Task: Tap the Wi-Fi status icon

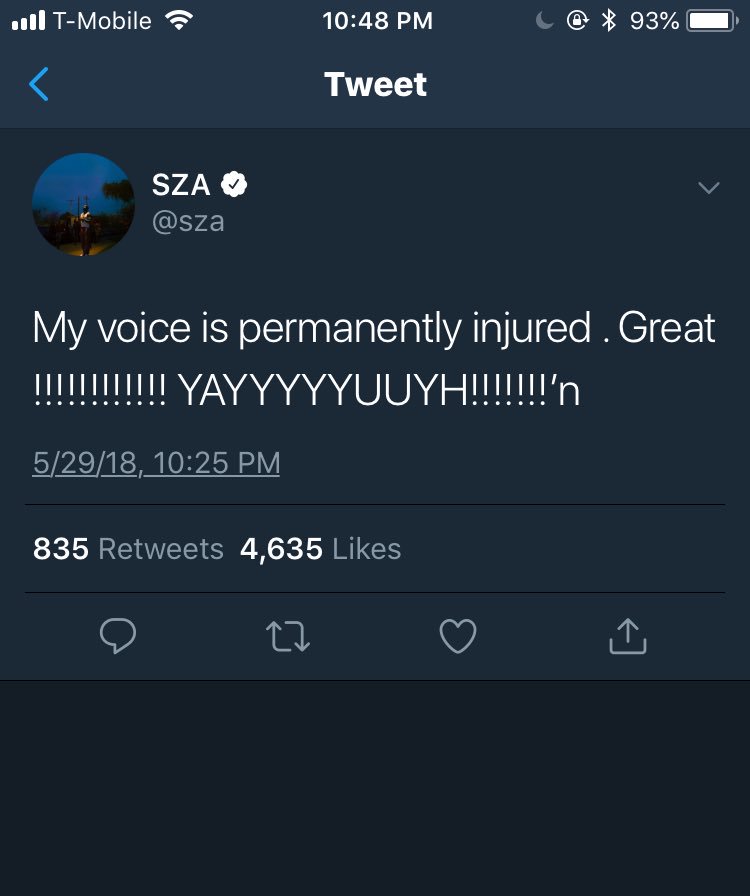Action: pyautogui.click(x=178, y=21)
